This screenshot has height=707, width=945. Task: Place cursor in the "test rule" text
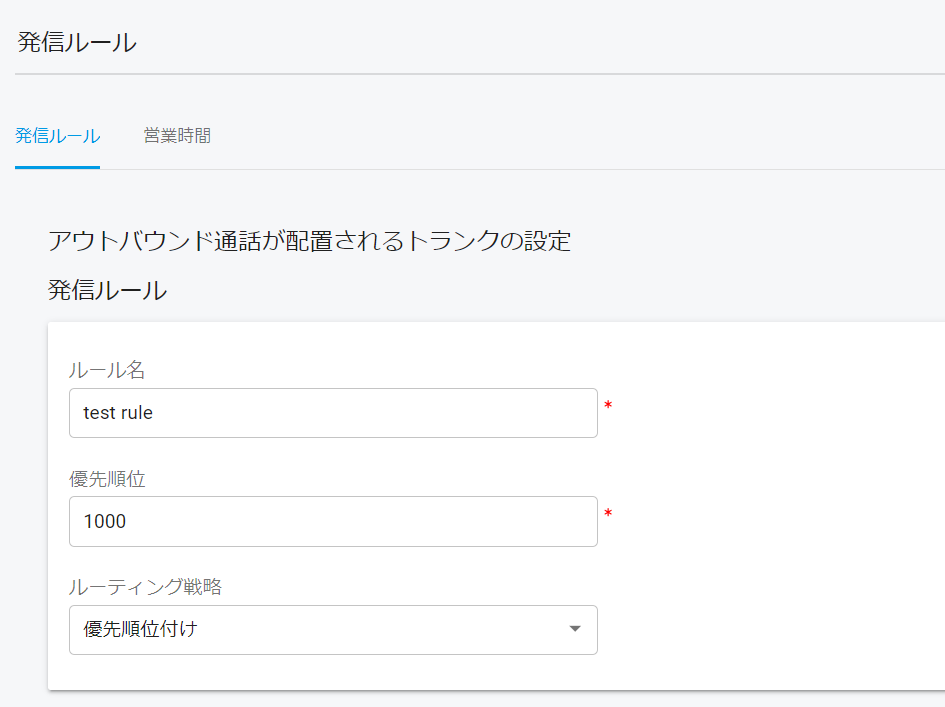coord(118,413)
